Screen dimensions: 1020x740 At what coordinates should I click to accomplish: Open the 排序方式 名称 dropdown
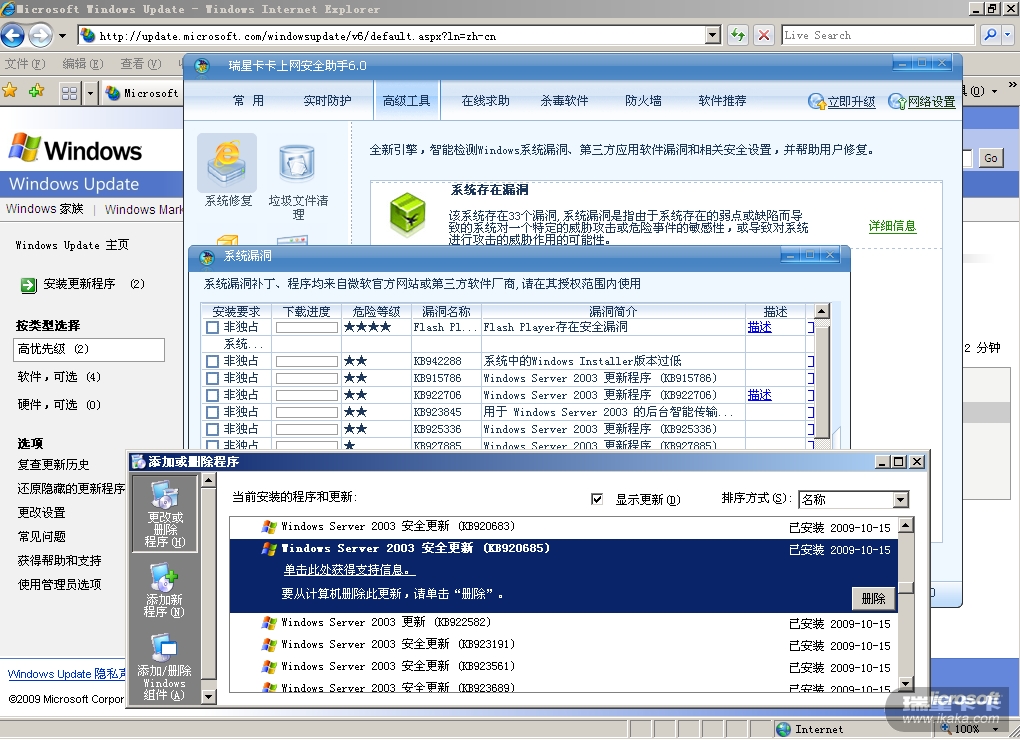tap(900, 499)
